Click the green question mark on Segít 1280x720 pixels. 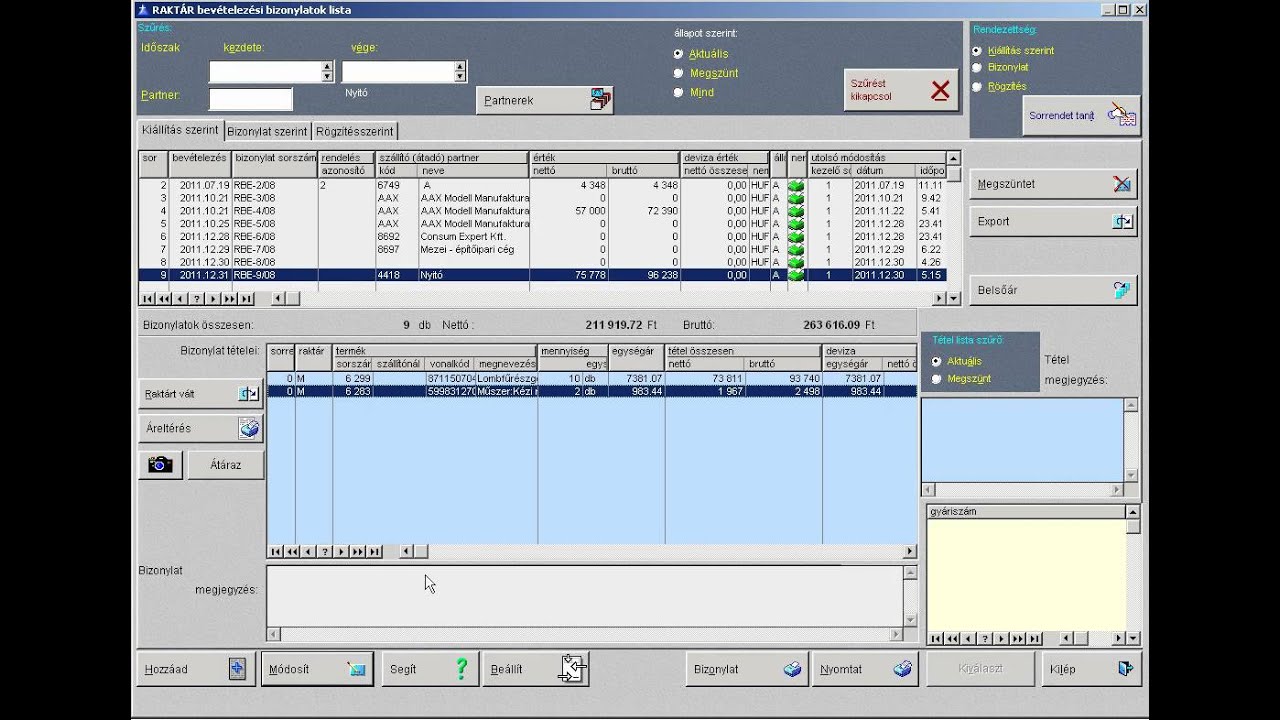(x=461, y=669)
